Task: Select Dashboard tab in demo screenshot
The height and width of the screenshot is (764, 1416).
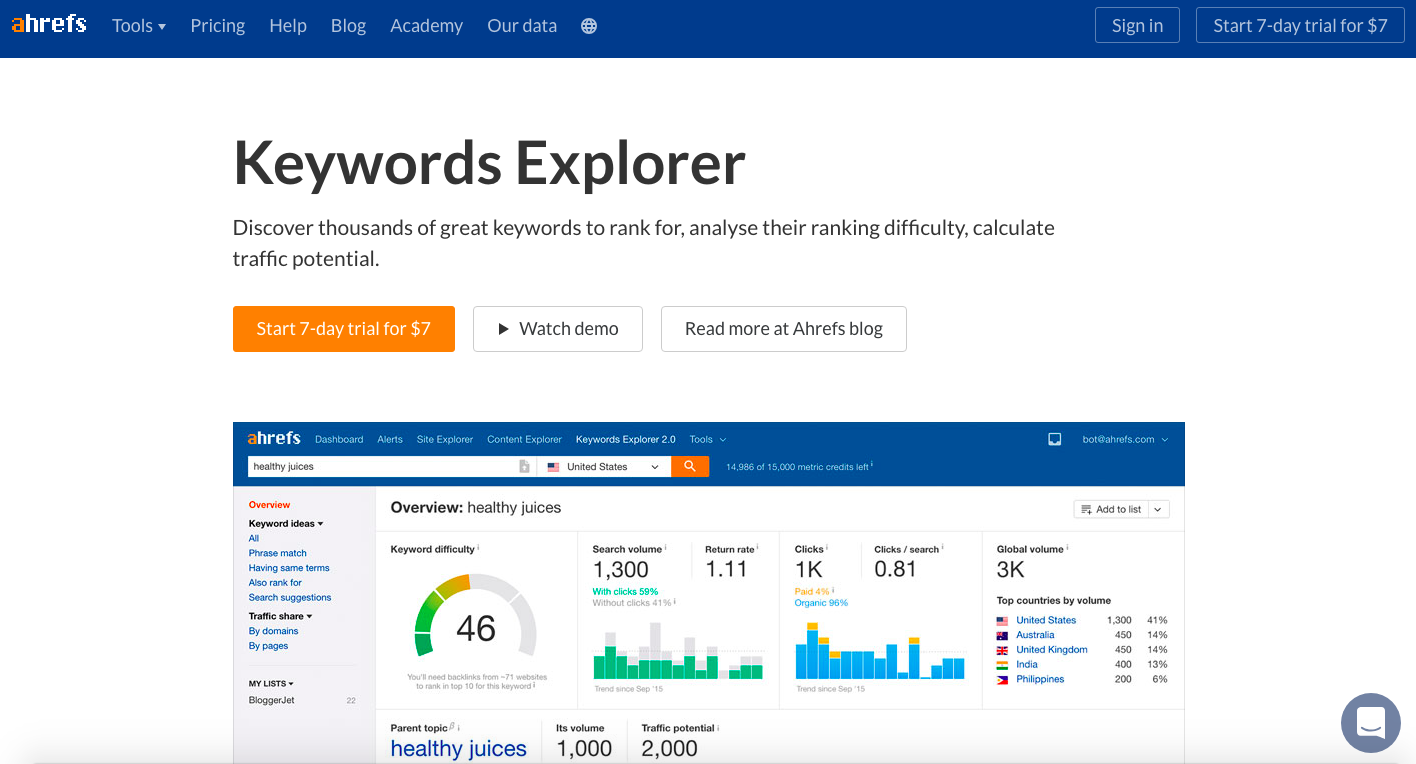Action: click(x=339, y=439)
